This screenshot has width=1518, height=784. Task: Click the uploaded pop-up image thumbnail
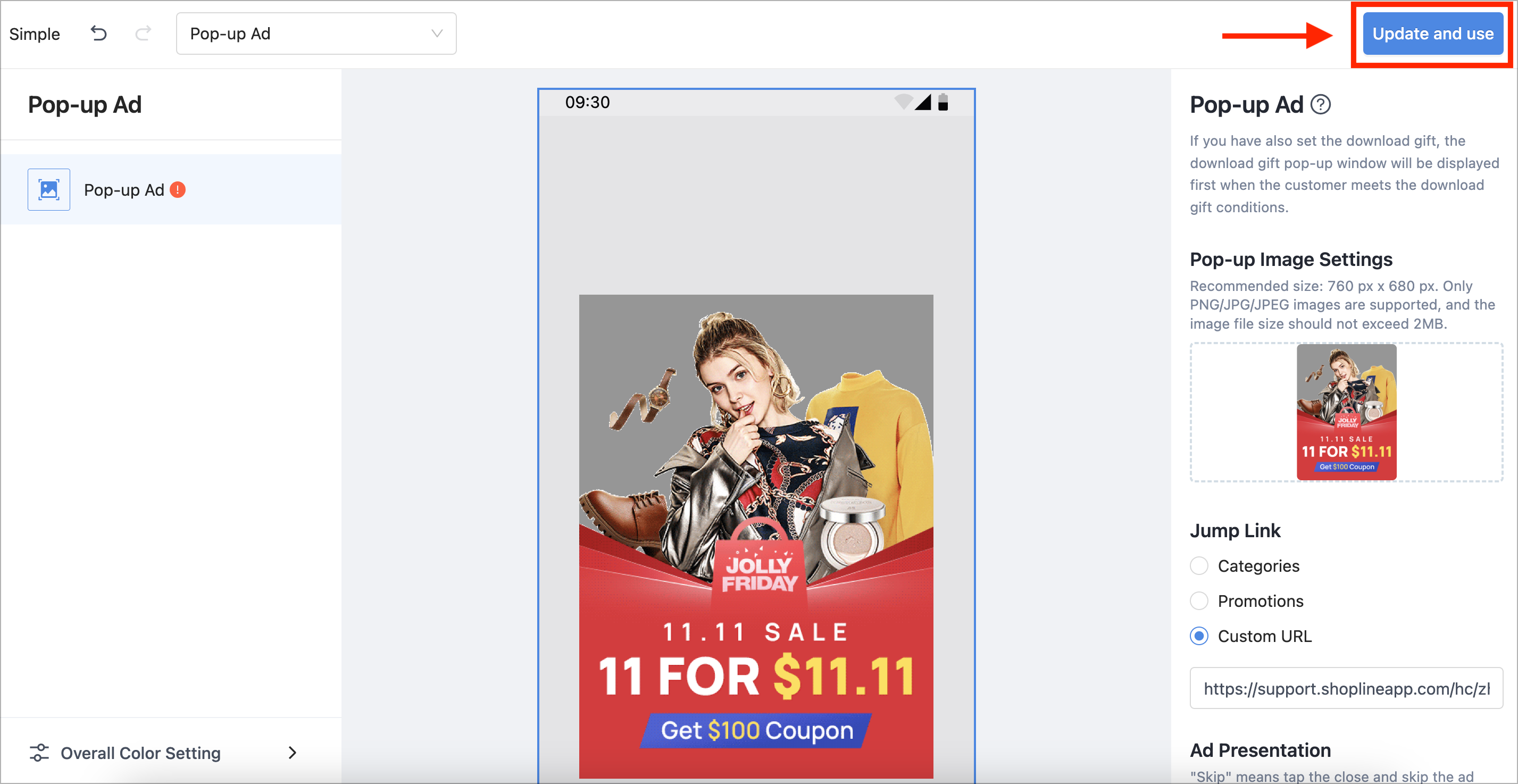(x=1346, y=412)
